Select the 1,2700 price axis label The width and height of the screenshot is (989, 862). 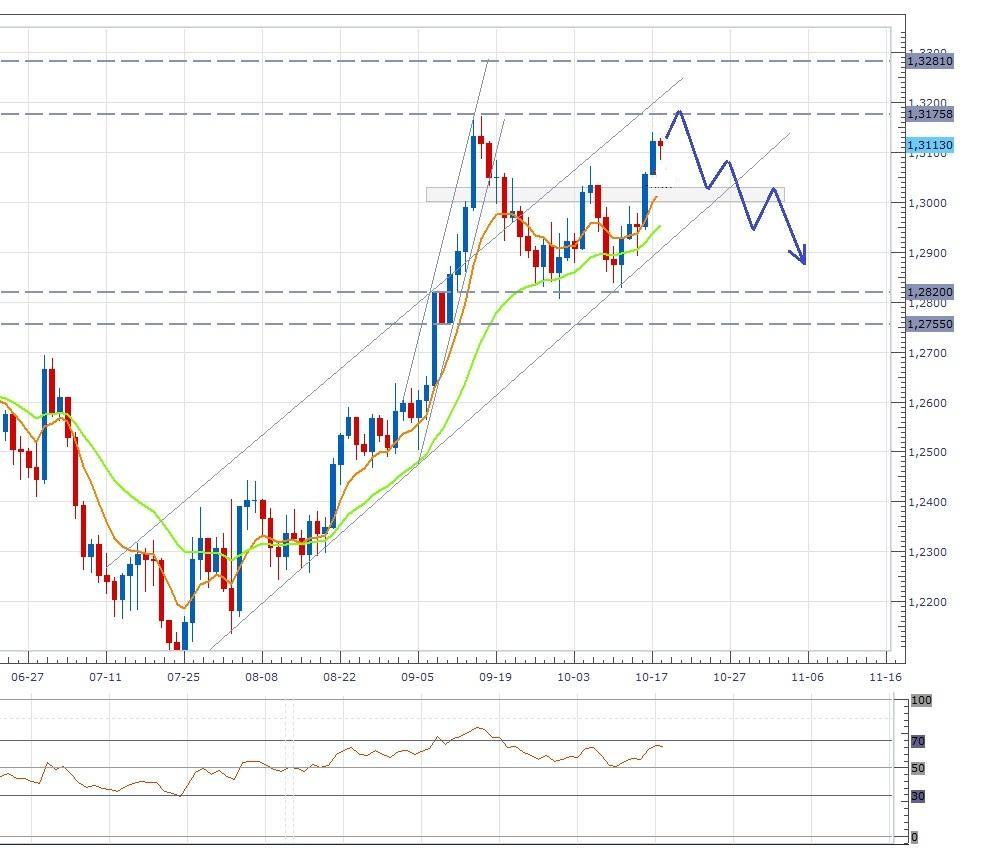(927, 353)
